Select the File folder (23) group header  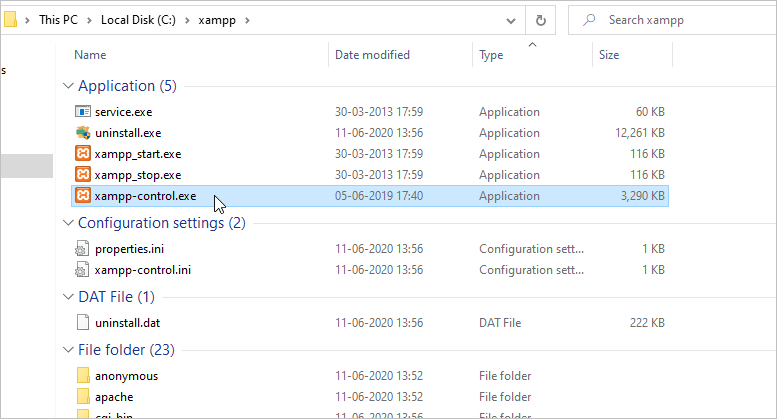[x=126, y=350]
